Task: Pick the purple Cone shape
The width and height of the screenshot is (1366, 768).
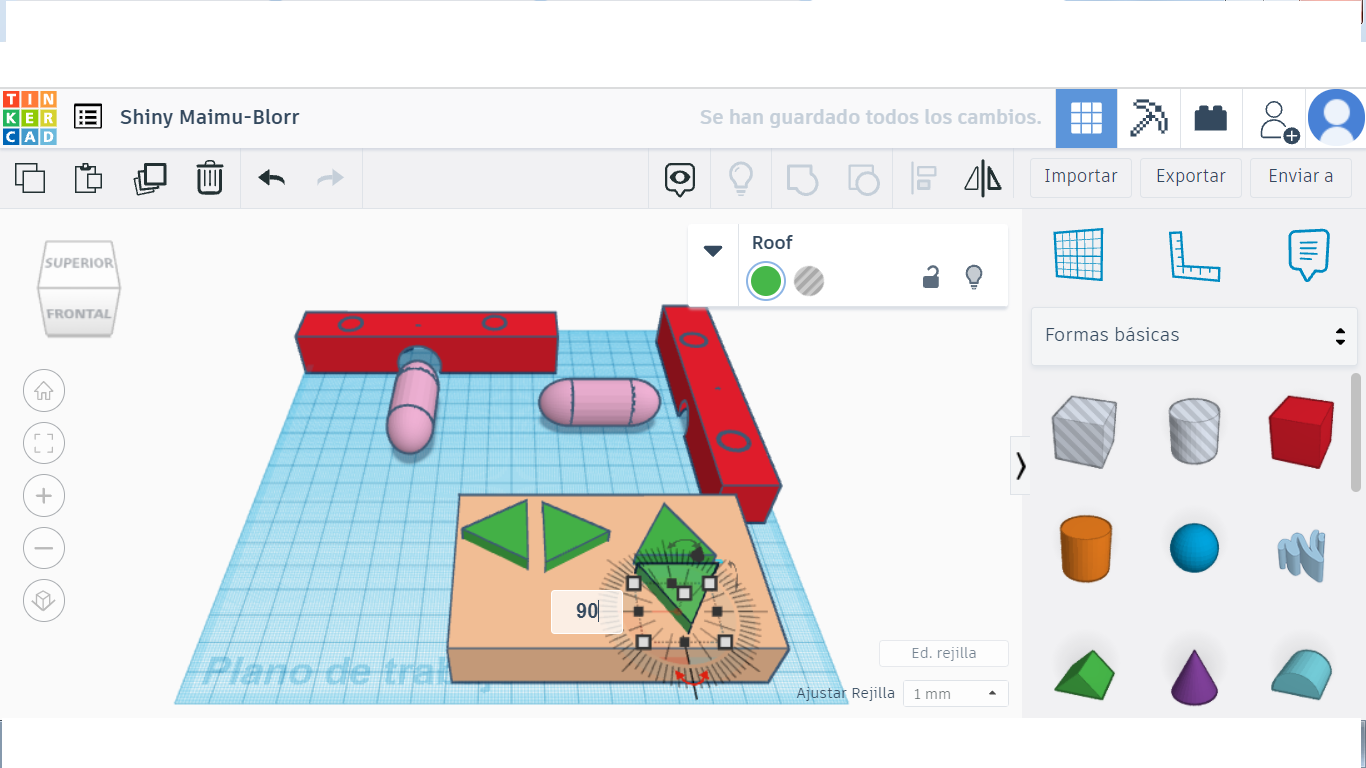Action: click(x=1194, y=677)
